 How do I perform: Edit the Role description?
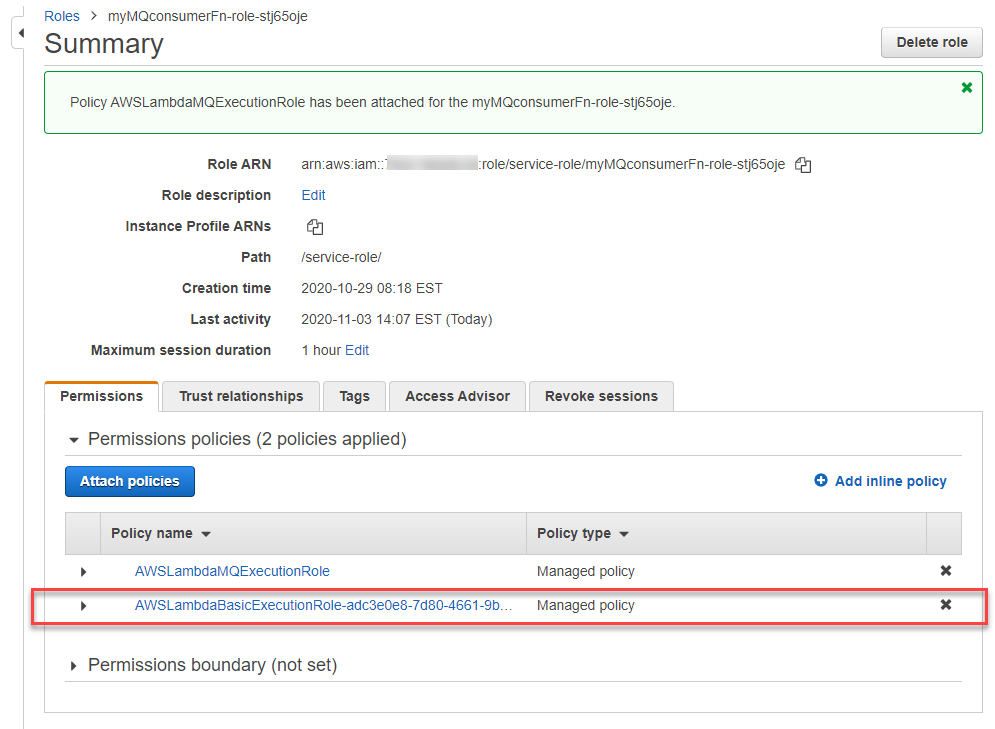313,195
